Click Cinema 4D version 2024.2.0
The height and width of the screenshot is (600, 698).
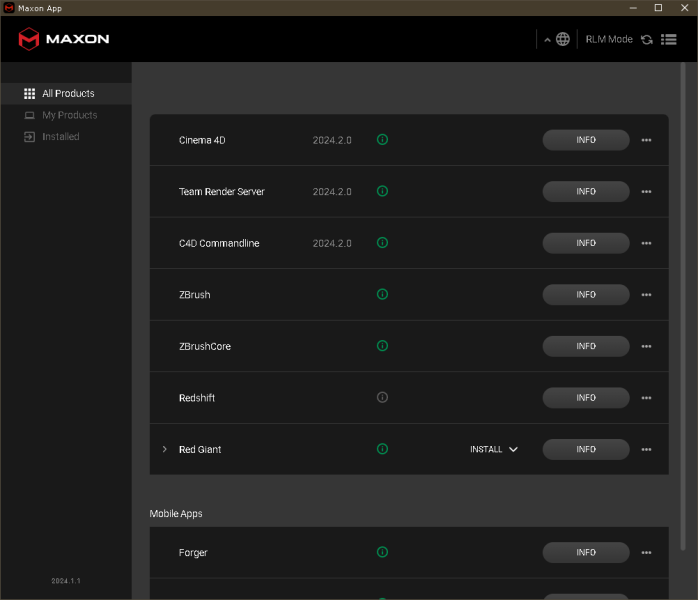tap(332, 140)
